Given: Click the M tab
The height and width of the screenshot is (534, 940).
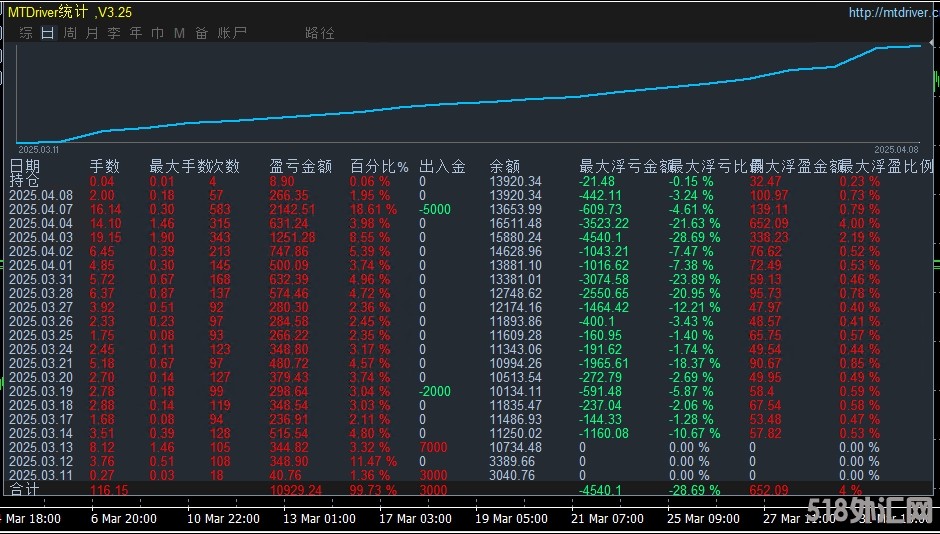Looking at the screenshot, I should click(179, 33).
